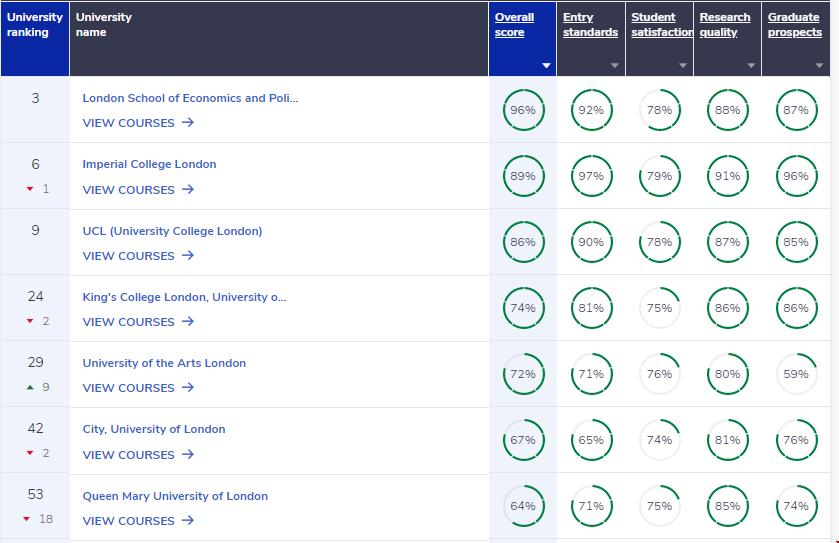This screenshot has height=543, width=839.
Task: Open Overall score sort dropdown arrow
Action: pos(546,66)
